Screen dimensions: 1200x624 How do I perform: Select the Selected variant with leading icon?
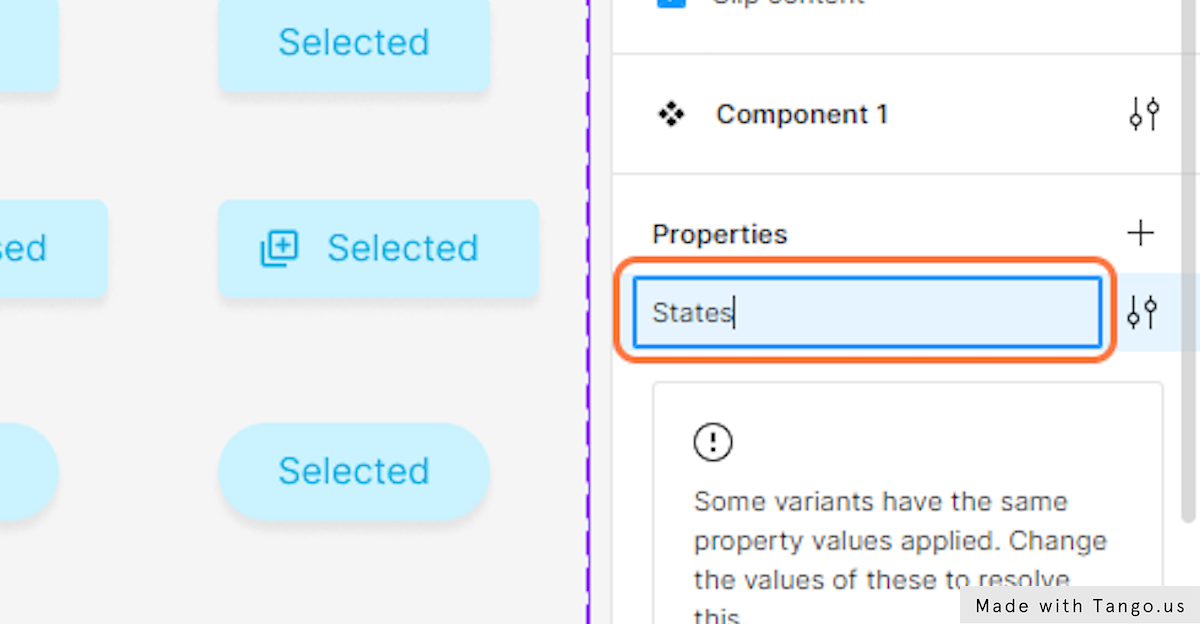point(378,249)
